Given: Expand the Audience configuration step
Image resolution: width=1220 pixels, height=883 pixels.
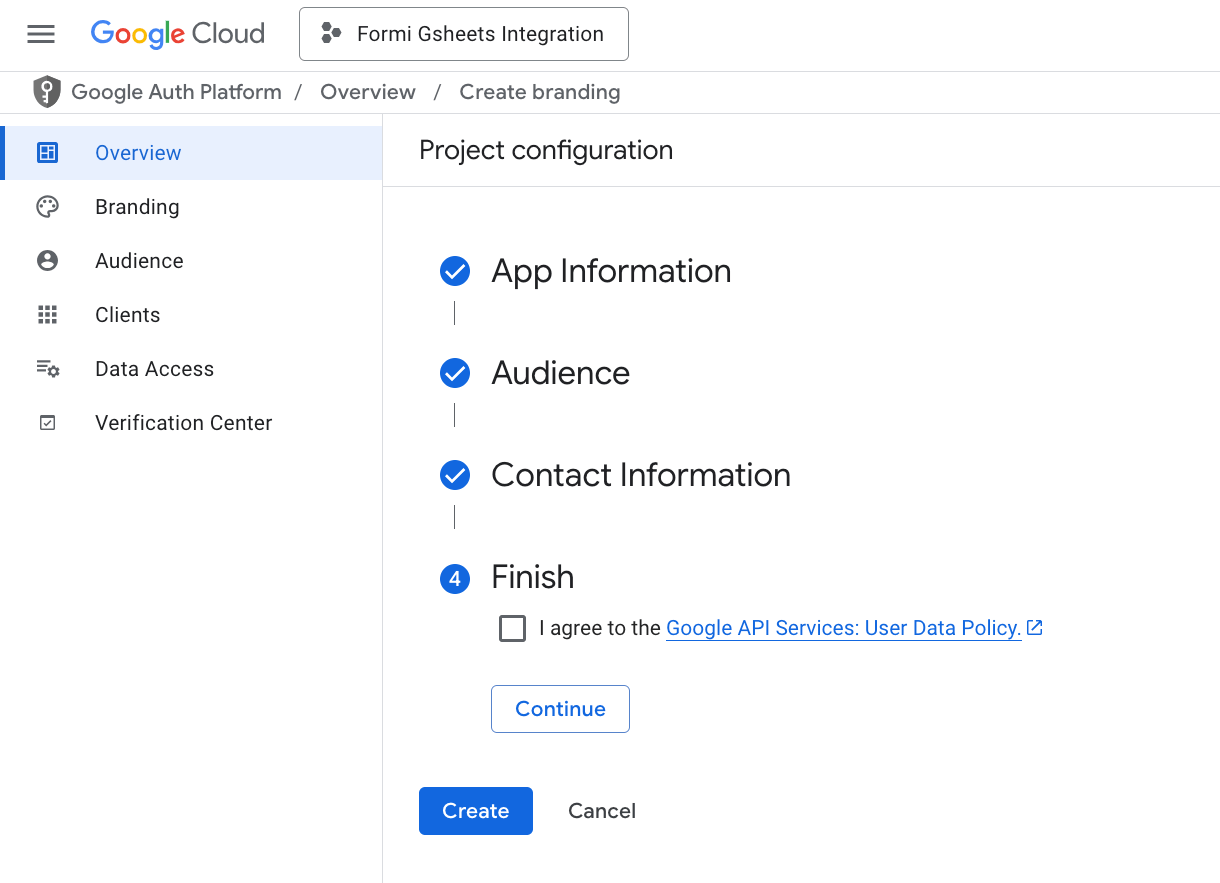Looking at the screenshot, I should [560, 373].
